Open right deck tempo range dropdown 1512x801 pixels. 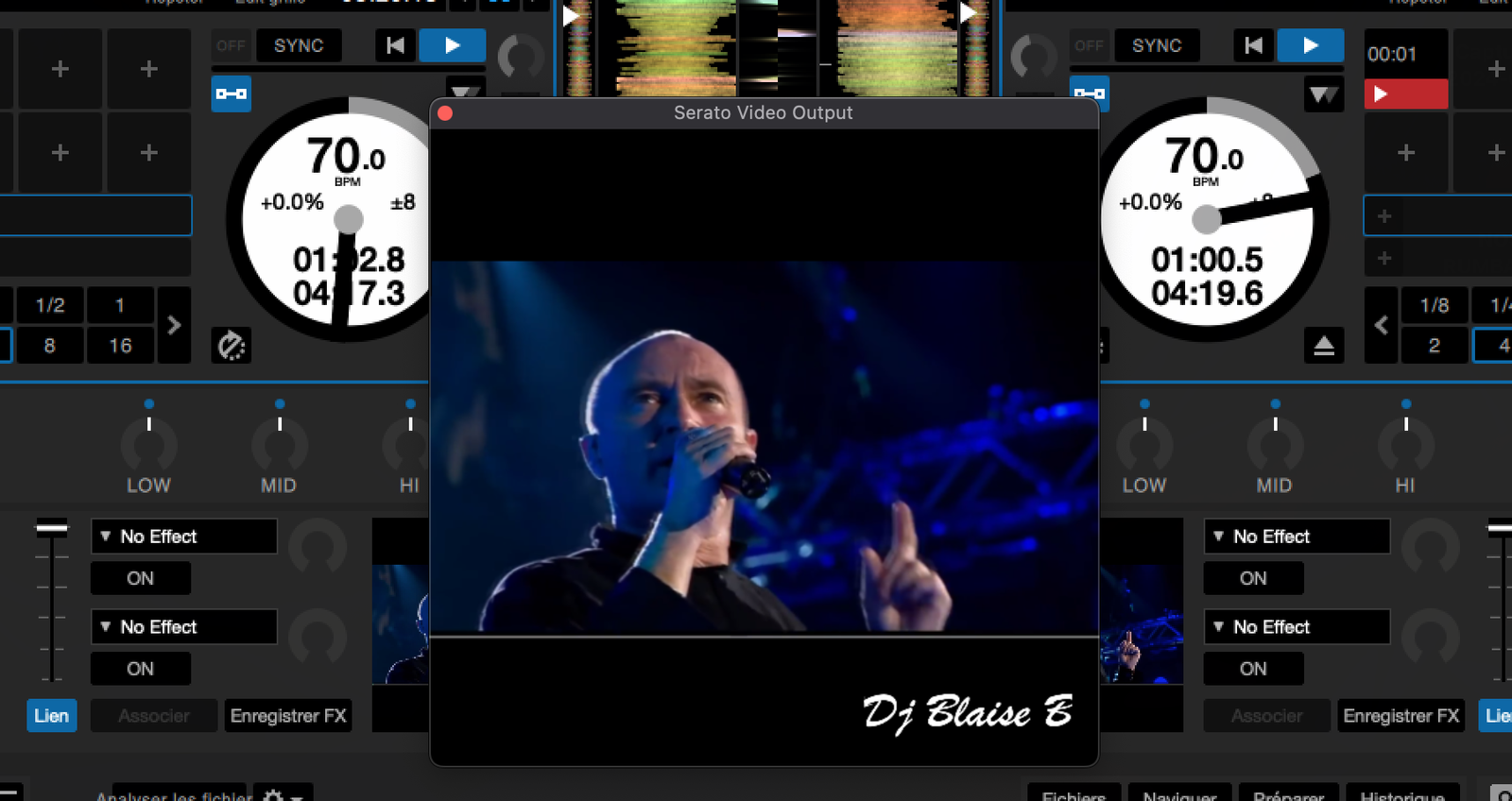click(1323, 94)
